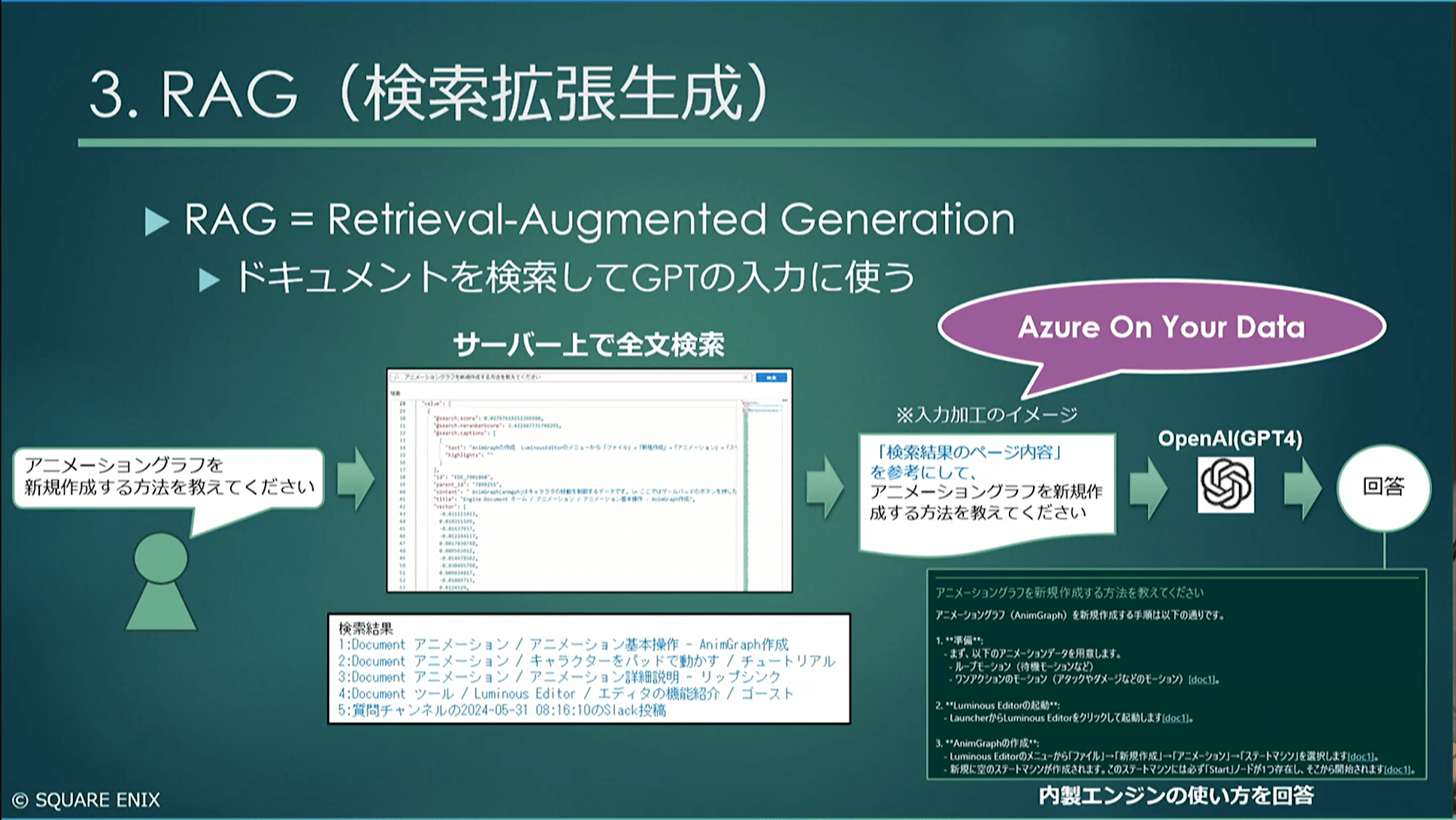Click the JSON search results screenshot
This screenshot has width=1456, height=820.
(x=589, y=480)
